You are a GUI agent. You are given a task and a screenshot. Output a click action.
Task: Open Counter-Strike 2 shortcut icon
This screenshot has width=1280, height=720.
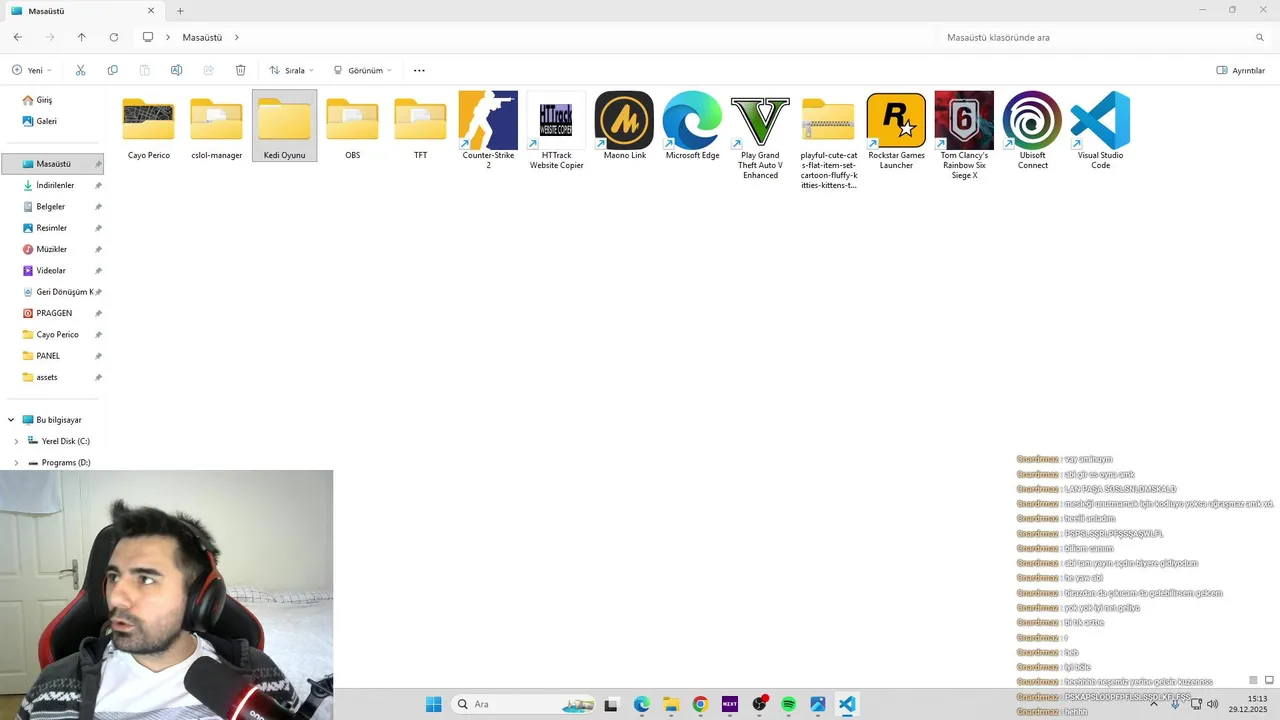(488, 130)
